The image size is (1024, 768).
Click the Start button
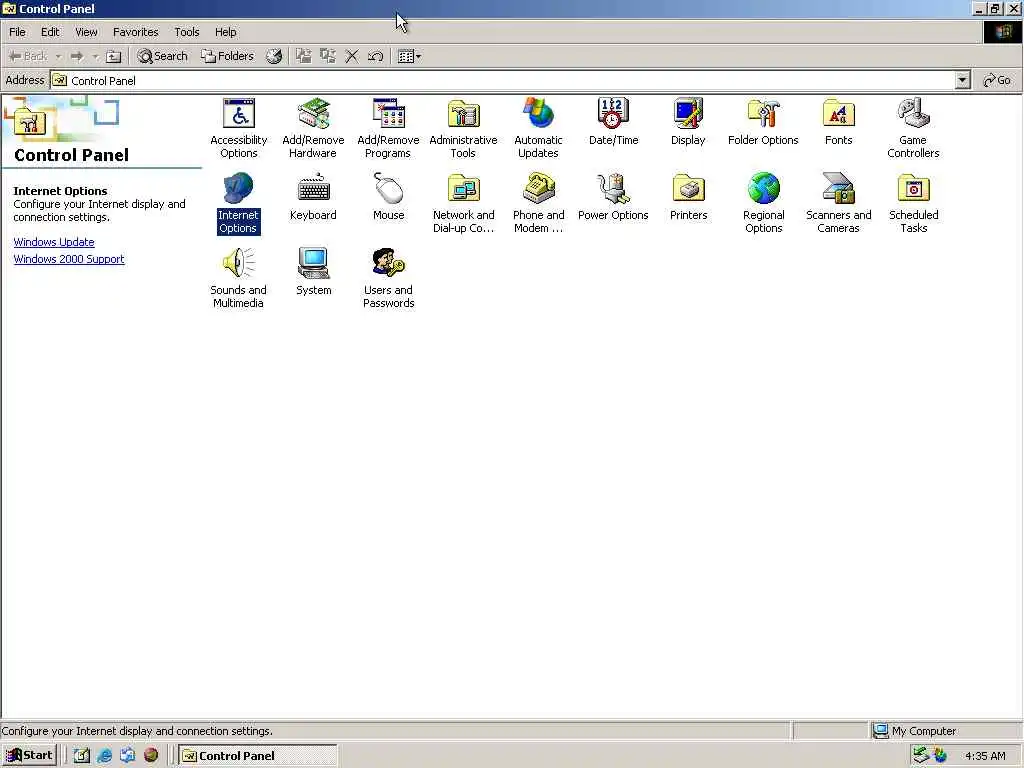pyautogui.click(x=29, y=756)
